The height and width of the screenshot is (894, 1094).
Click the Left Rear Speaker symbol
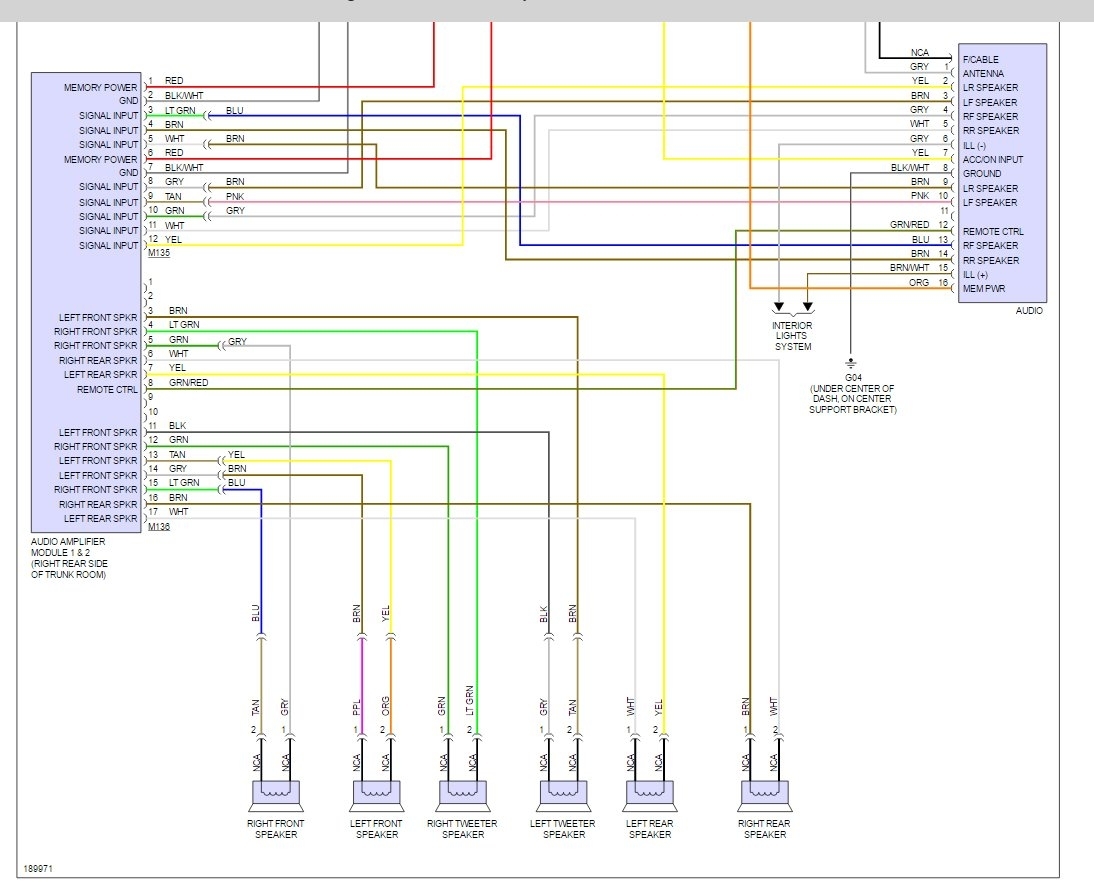[650, 796]
